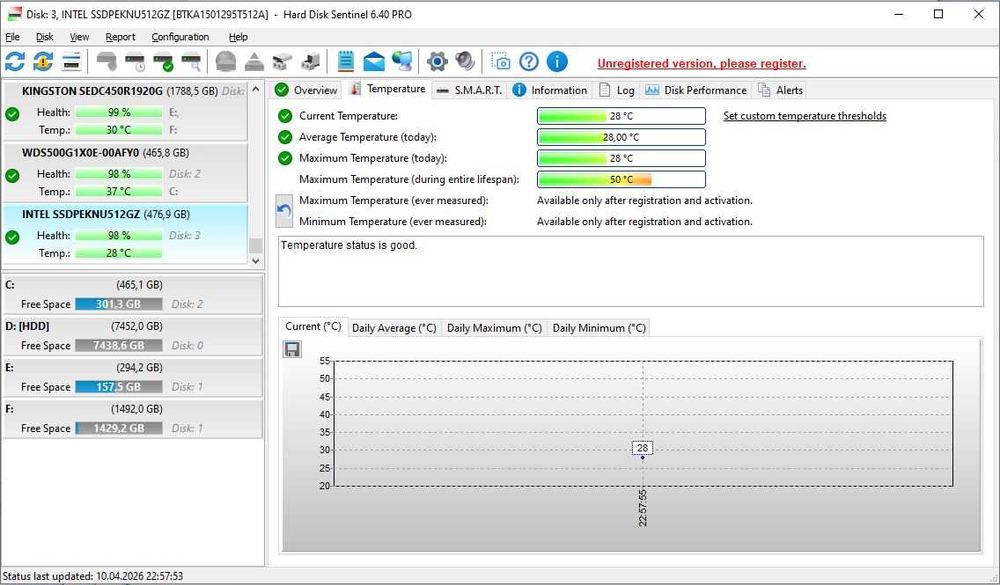Click the E: free space bar 157,5 GB
Image resolution: width=1000 pixels, height=585 pixels.
click(x=119, y=387)
